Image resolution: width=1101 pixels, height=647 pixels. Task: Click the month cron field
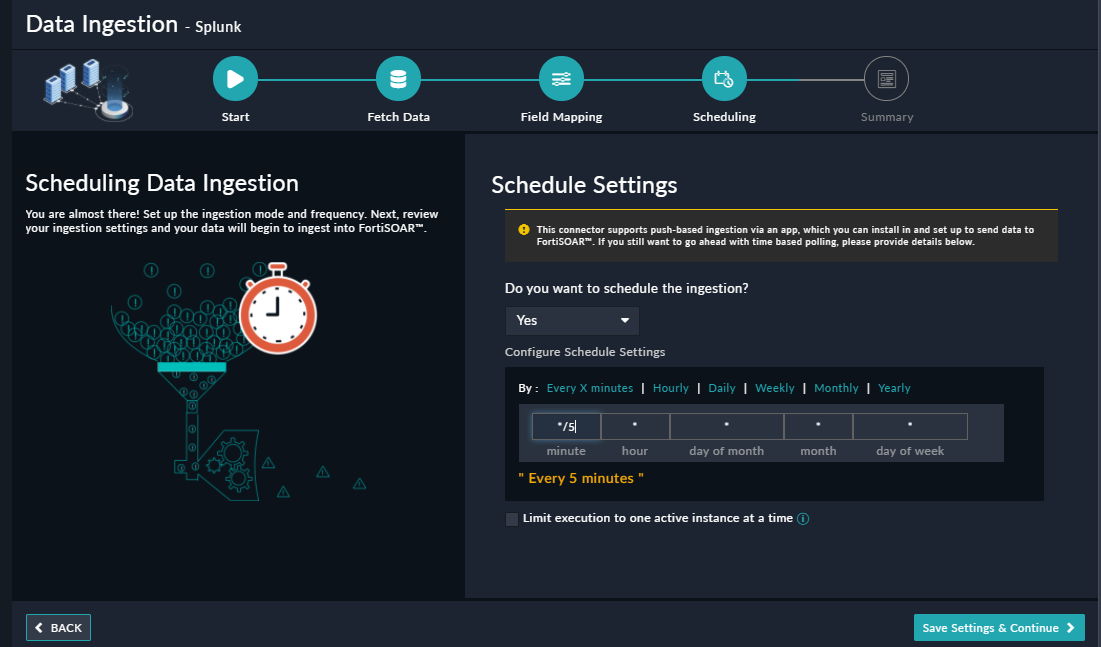(x=818, y=426)
